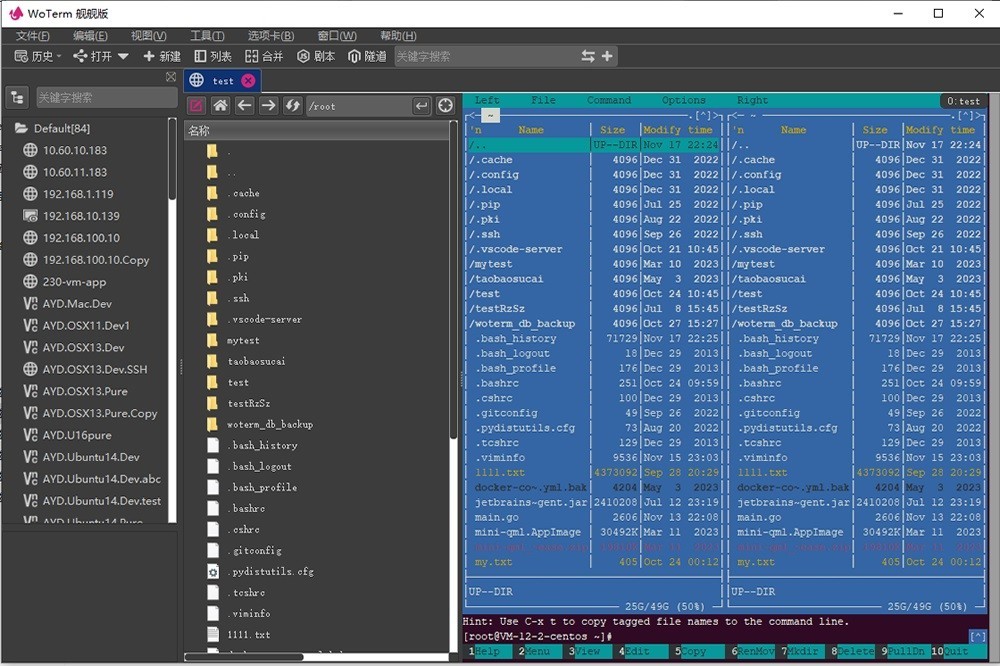Viewport: 1000px width, 666px height.
Task: Click the home directory icon in file browser
Action: 221,106
